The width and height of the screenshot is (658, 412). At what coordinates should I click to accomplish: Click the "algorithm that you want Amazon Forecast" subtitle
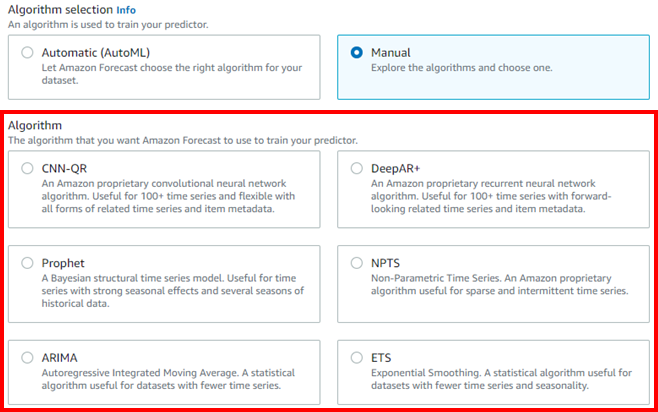coord(182,140)
